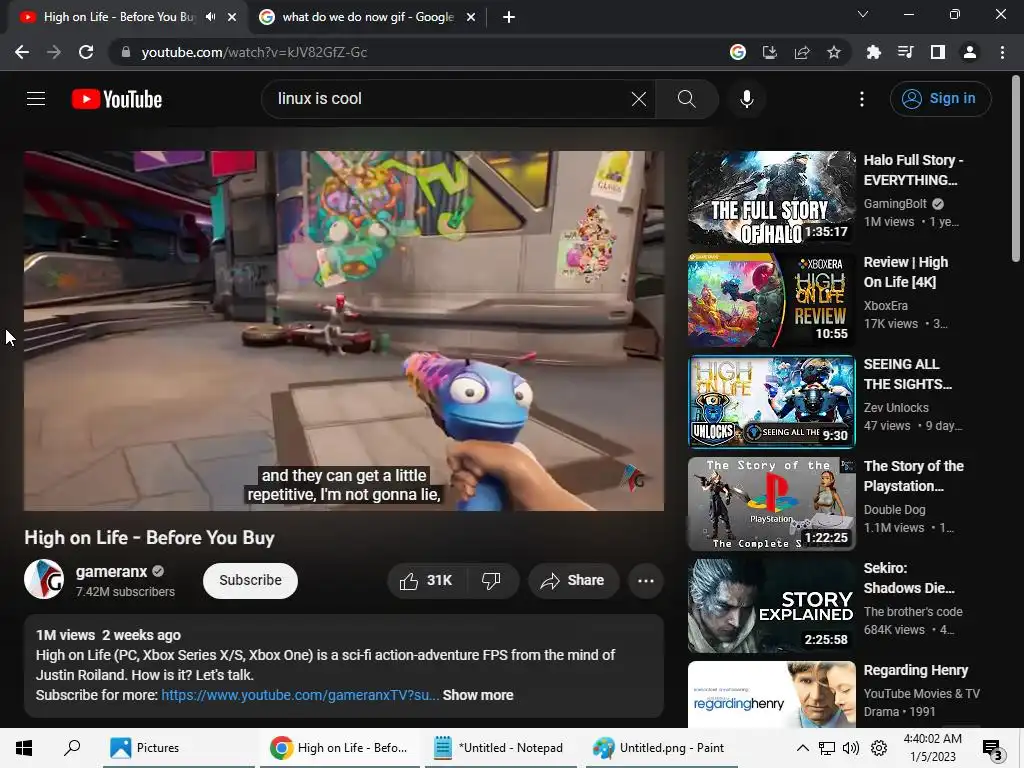Screen dimensions: 1024x768
Task: Go to YouTube home via logo
Action: 117,99
